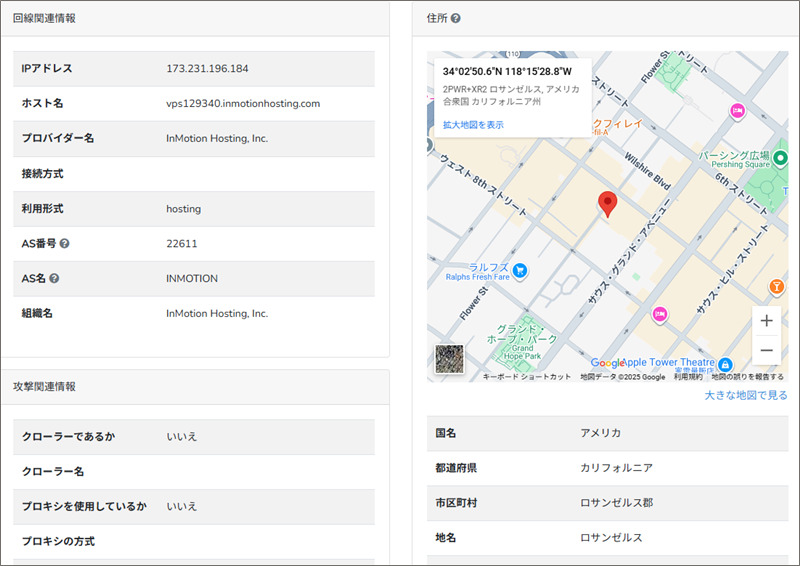
Task: Open the 利用規約 terms link
Action: tap(687, 377)
